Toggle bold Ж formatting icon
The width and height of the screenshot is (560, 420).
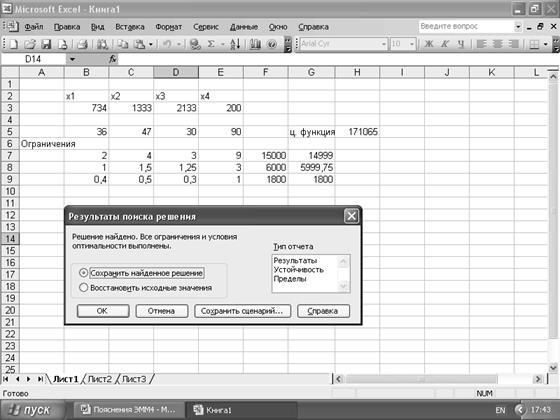(429, 44)
